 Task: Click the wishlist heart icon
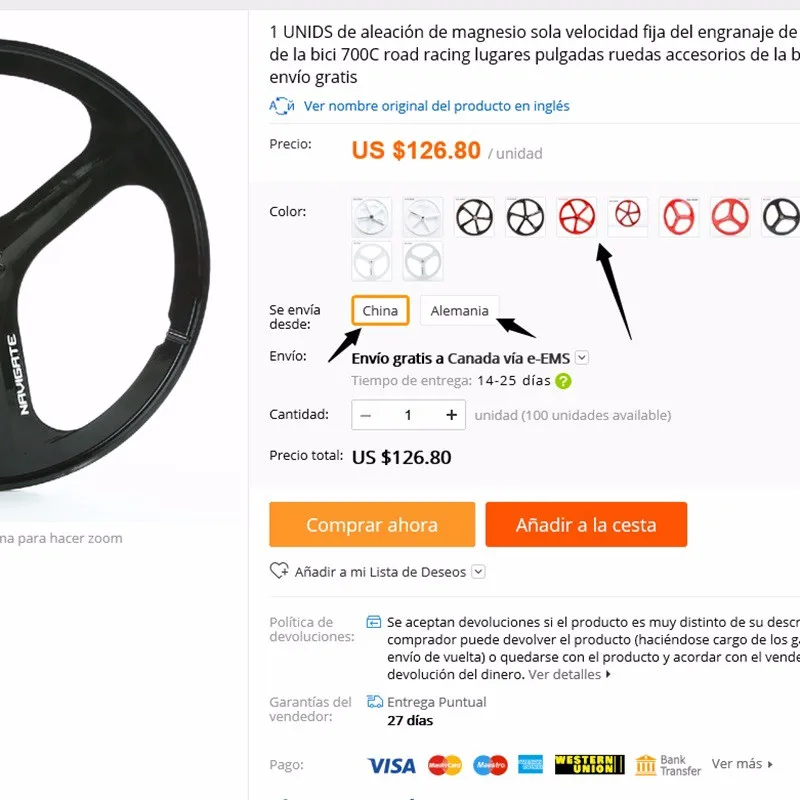pos(279,571)
